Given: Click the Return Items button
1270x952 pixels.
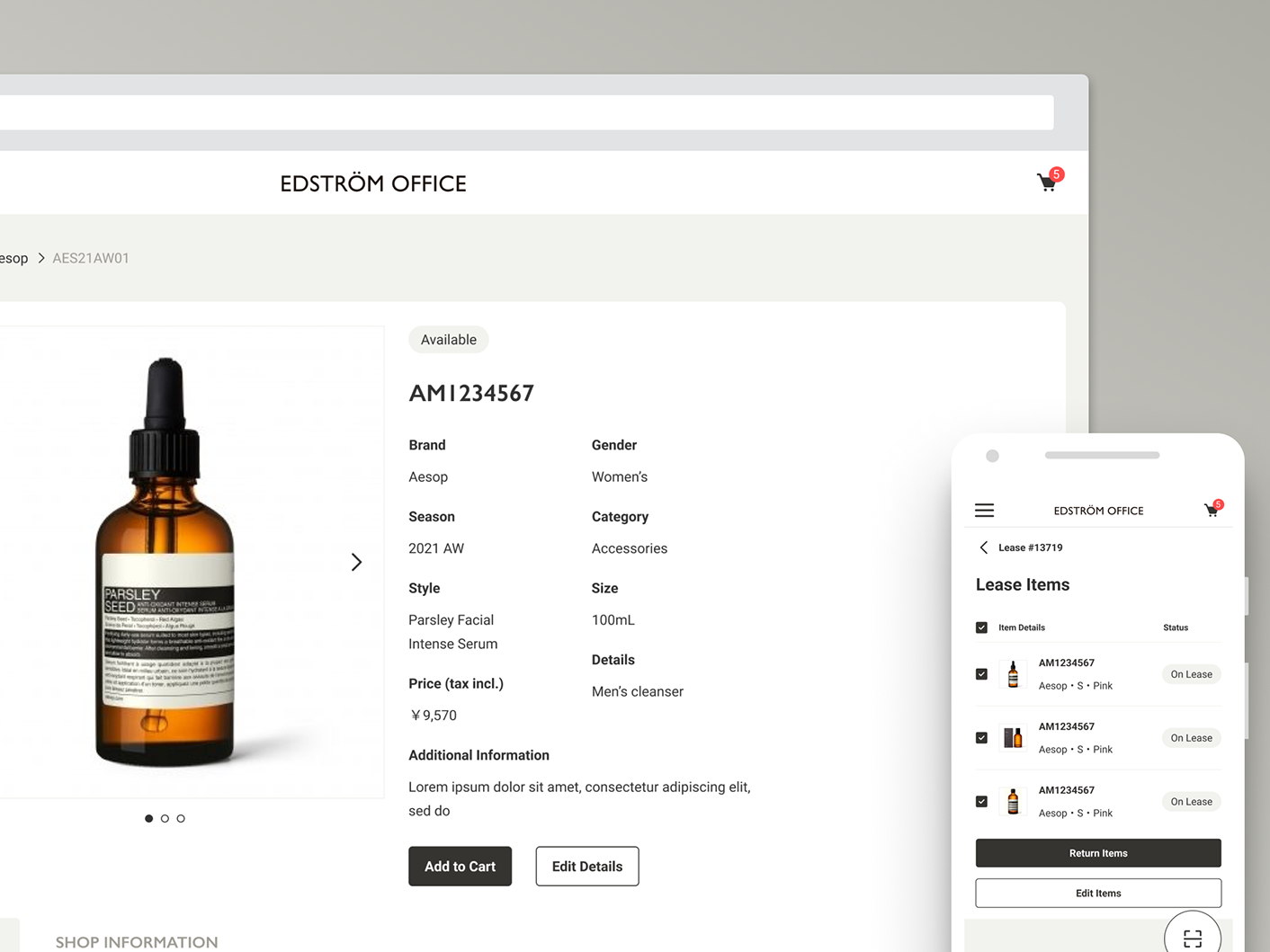Looking at the screenshot, I should (x=1098, y=853).
